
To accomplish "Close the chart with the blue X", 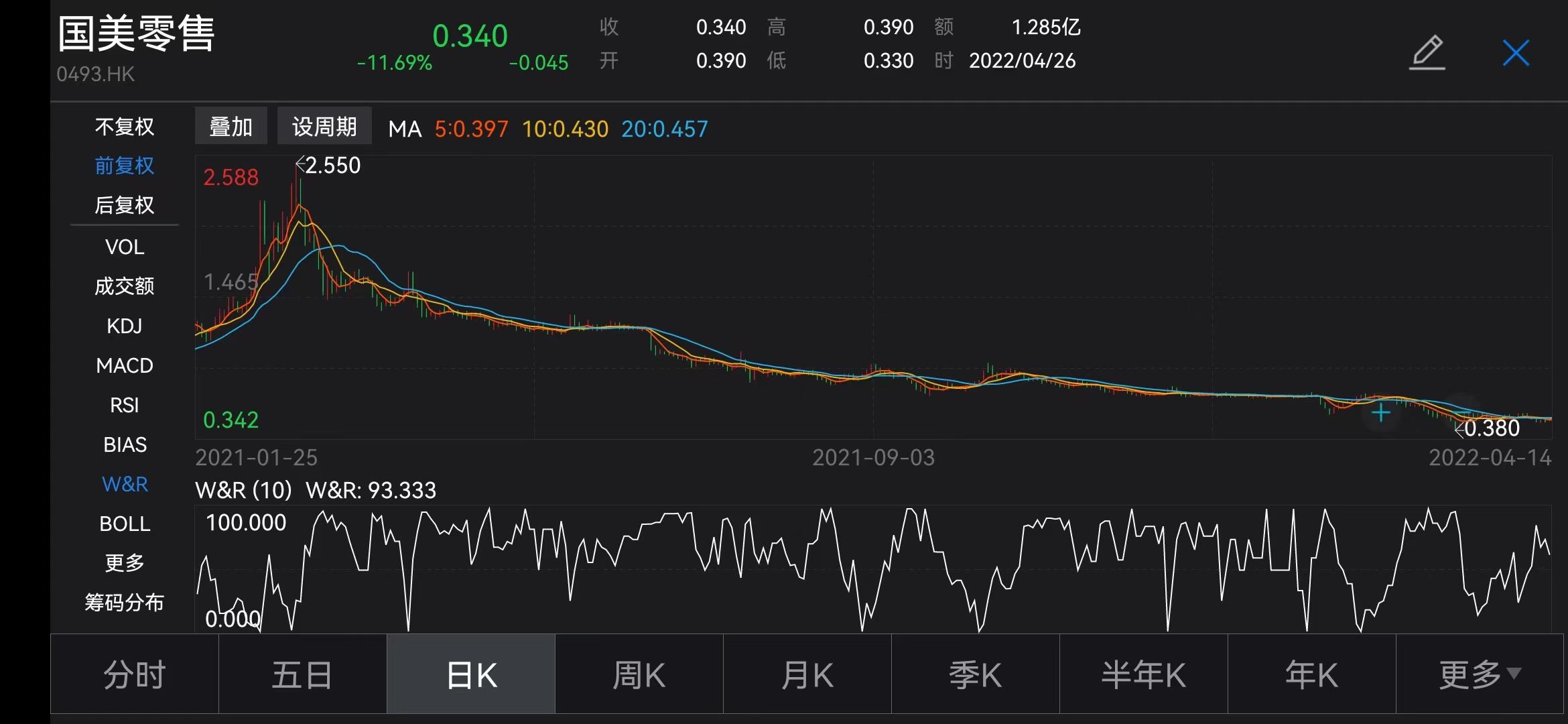I will 1516,52.
